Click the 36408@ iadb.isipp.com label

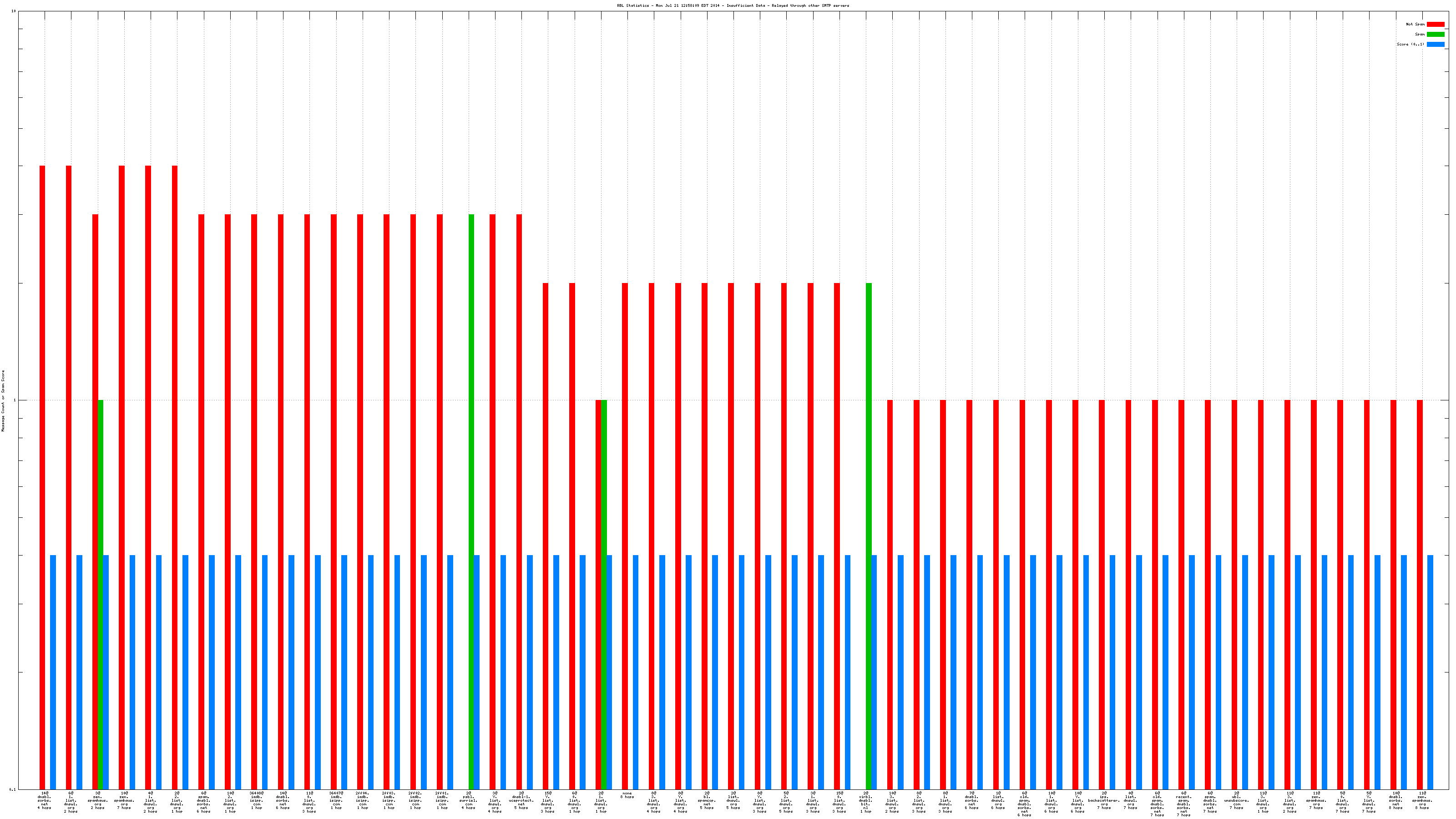[x=257, y=800]
